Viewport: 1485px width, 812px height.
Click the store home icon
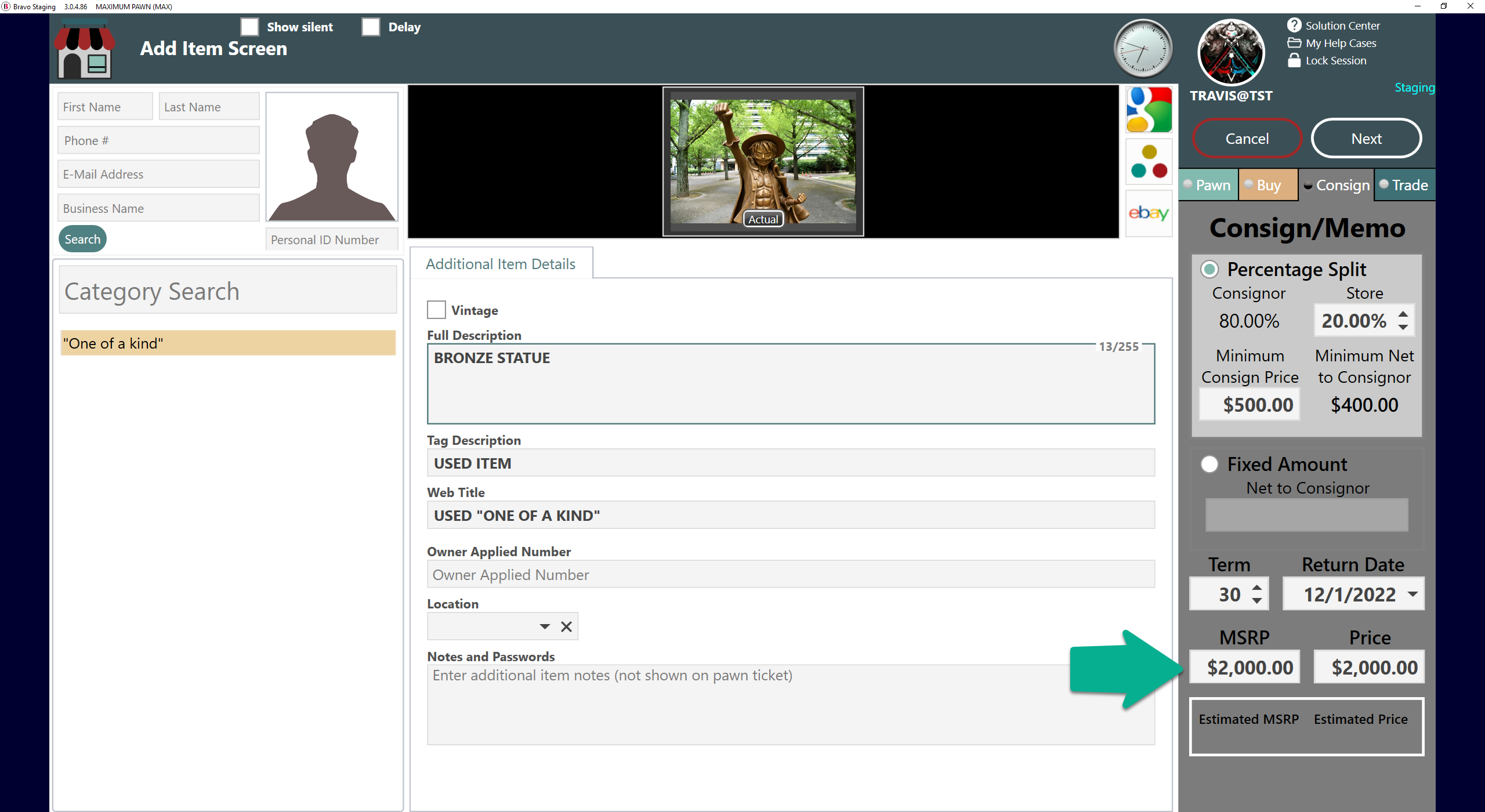point(85,49)
